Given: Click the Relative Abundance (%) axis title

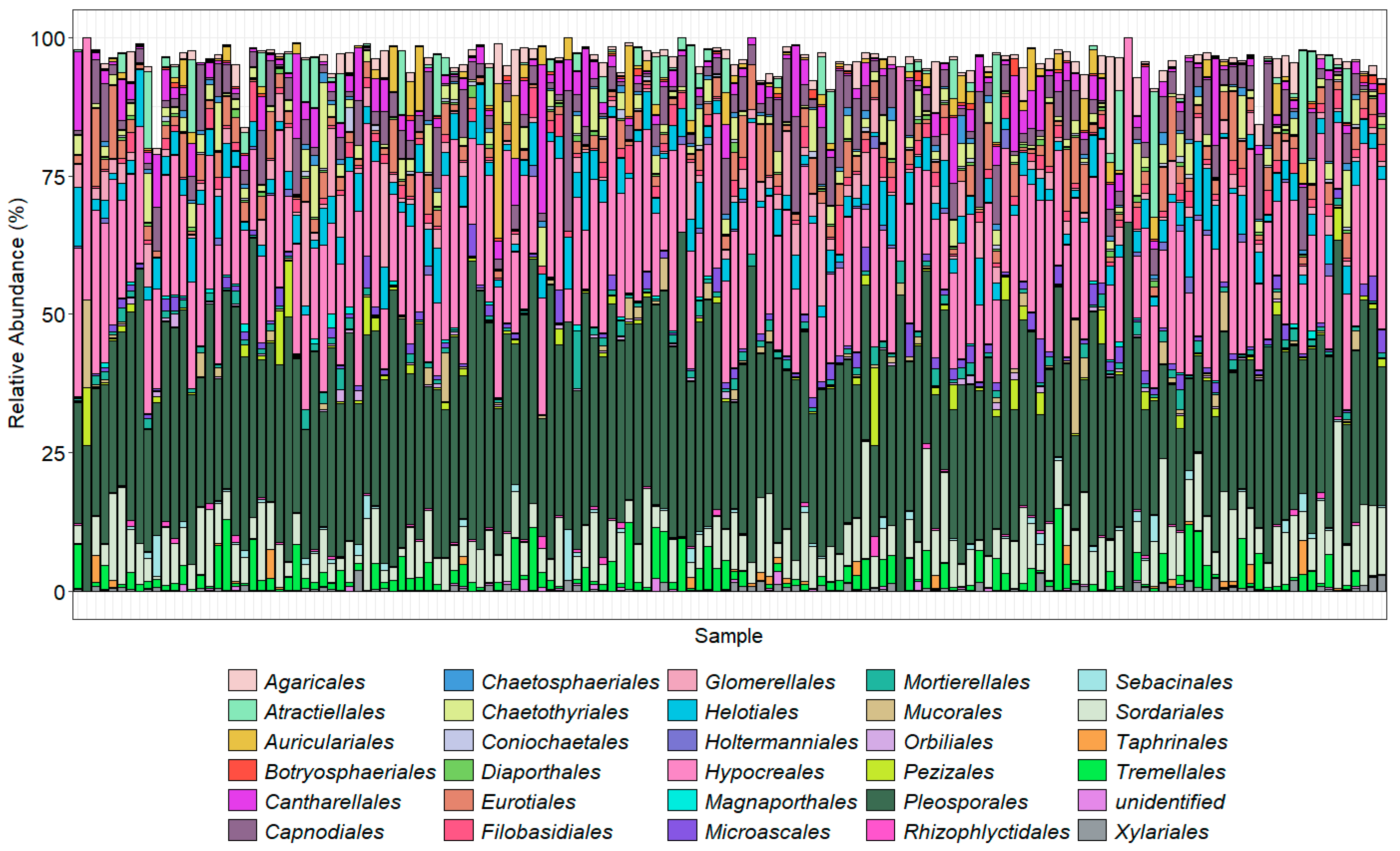Looking at the screenshot, I should 17,314.
